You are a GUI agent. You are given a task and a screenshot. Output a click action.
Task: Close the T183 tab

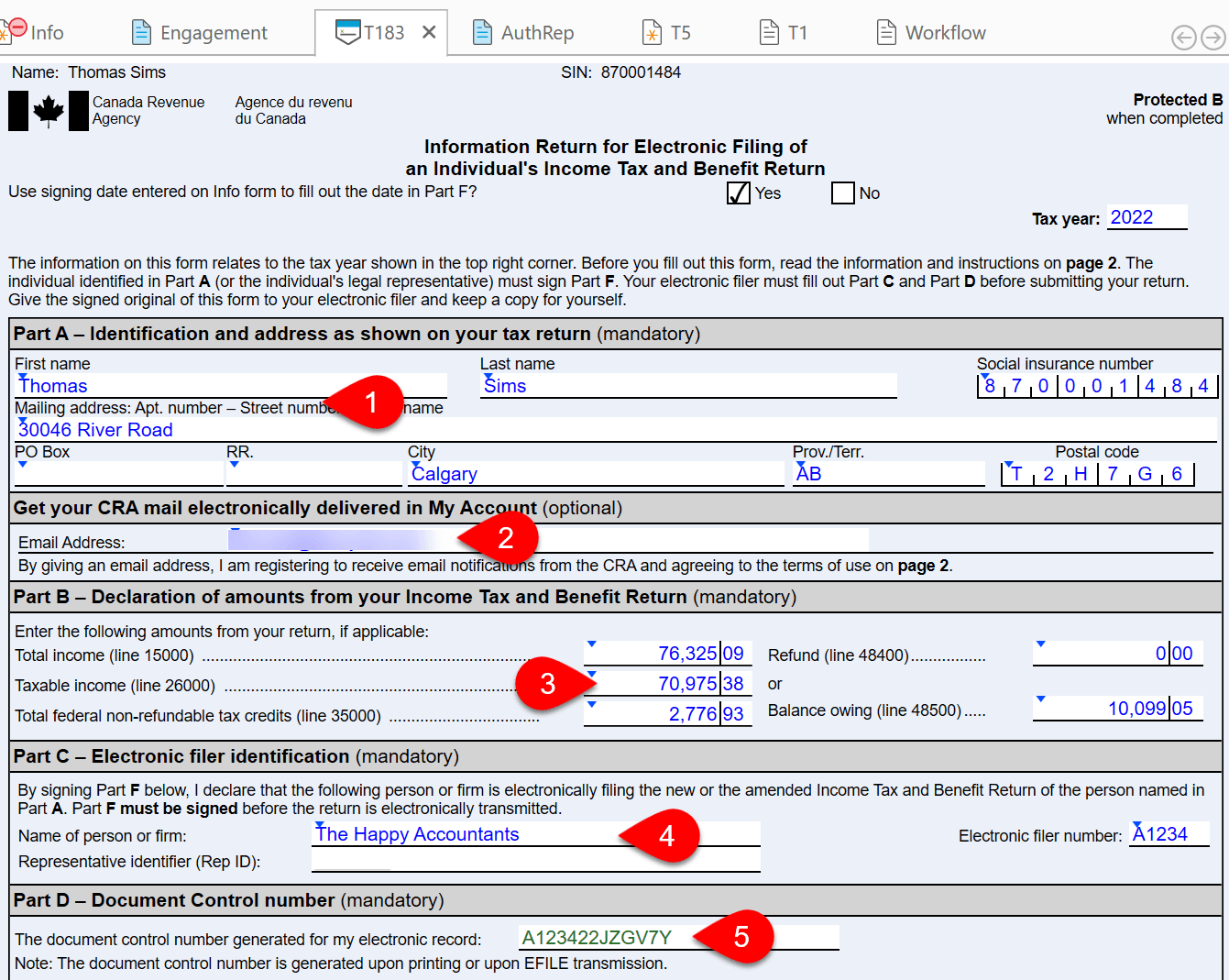(x=427, y=30)
